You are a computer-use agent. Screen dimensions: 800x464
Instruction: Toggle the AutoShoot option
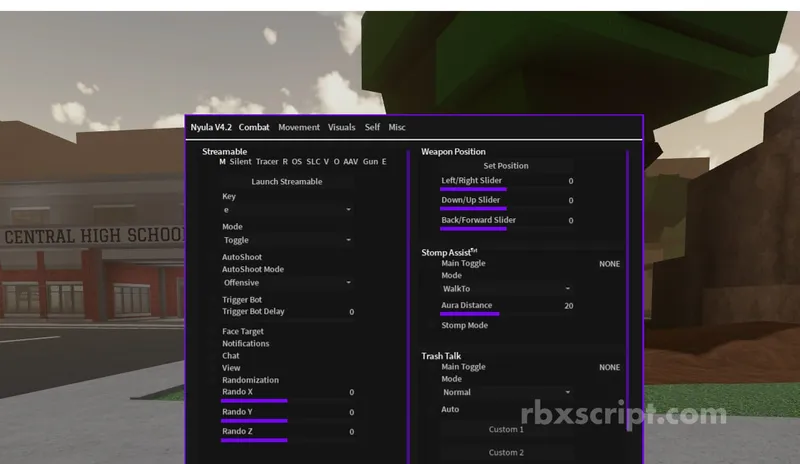(x=241, y=257)
